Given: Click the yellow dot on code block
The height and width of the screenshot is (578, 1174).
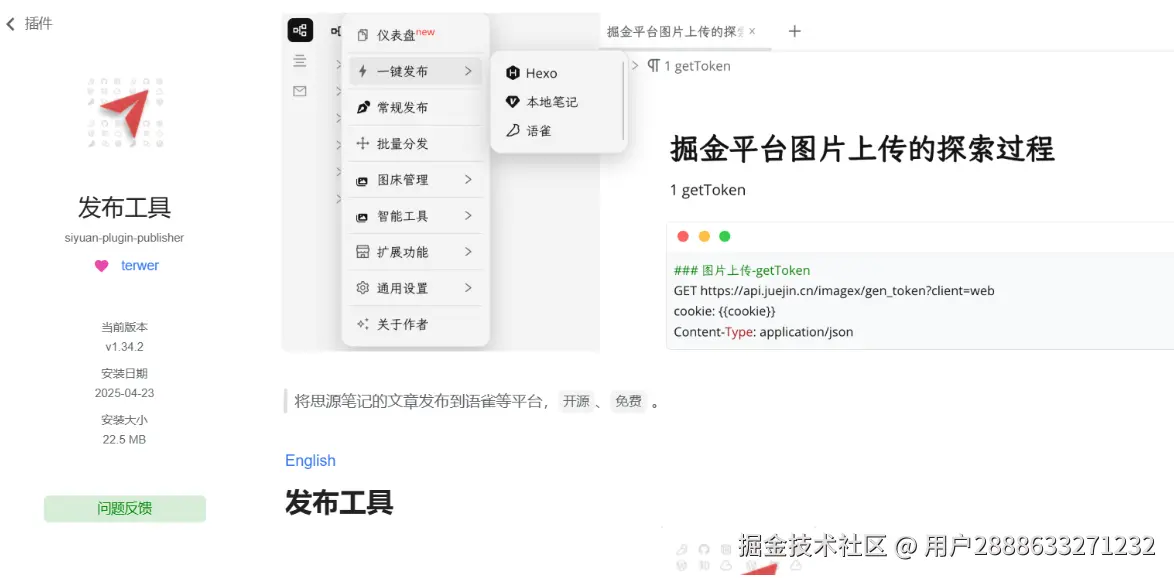Looking at the screenshot, I should click(704, 237).
